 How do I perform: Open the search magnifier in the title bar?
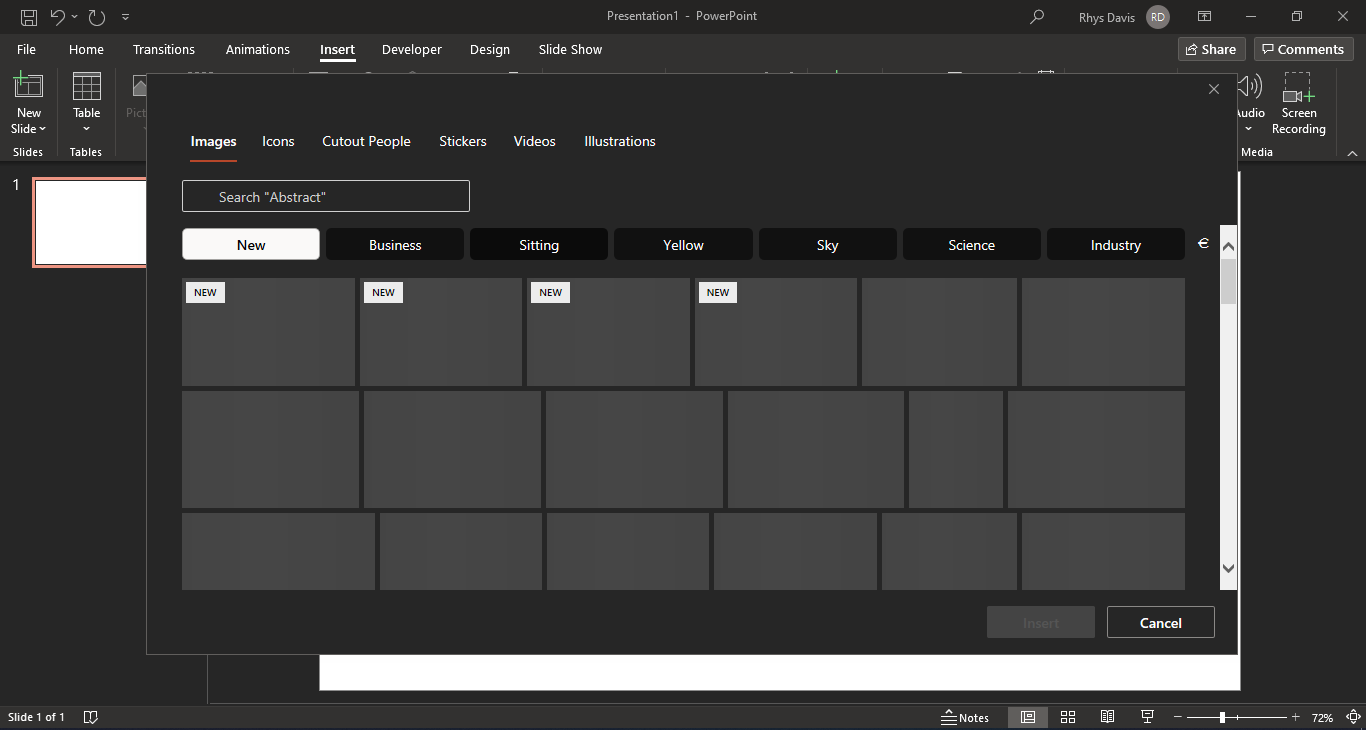pos(1037,17)
